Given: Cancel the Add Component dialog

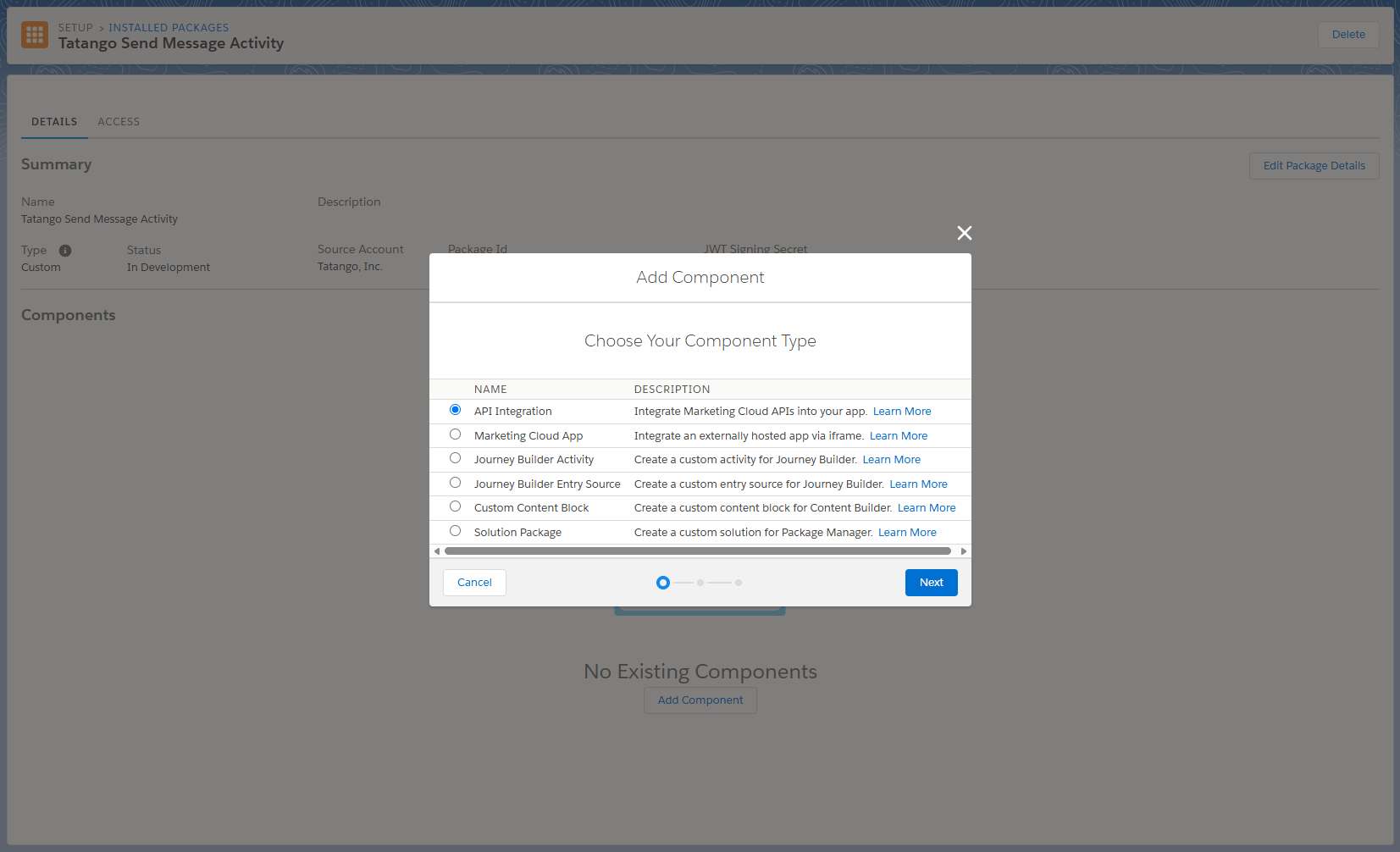Looking at the screenshot, I should point(474,583).
